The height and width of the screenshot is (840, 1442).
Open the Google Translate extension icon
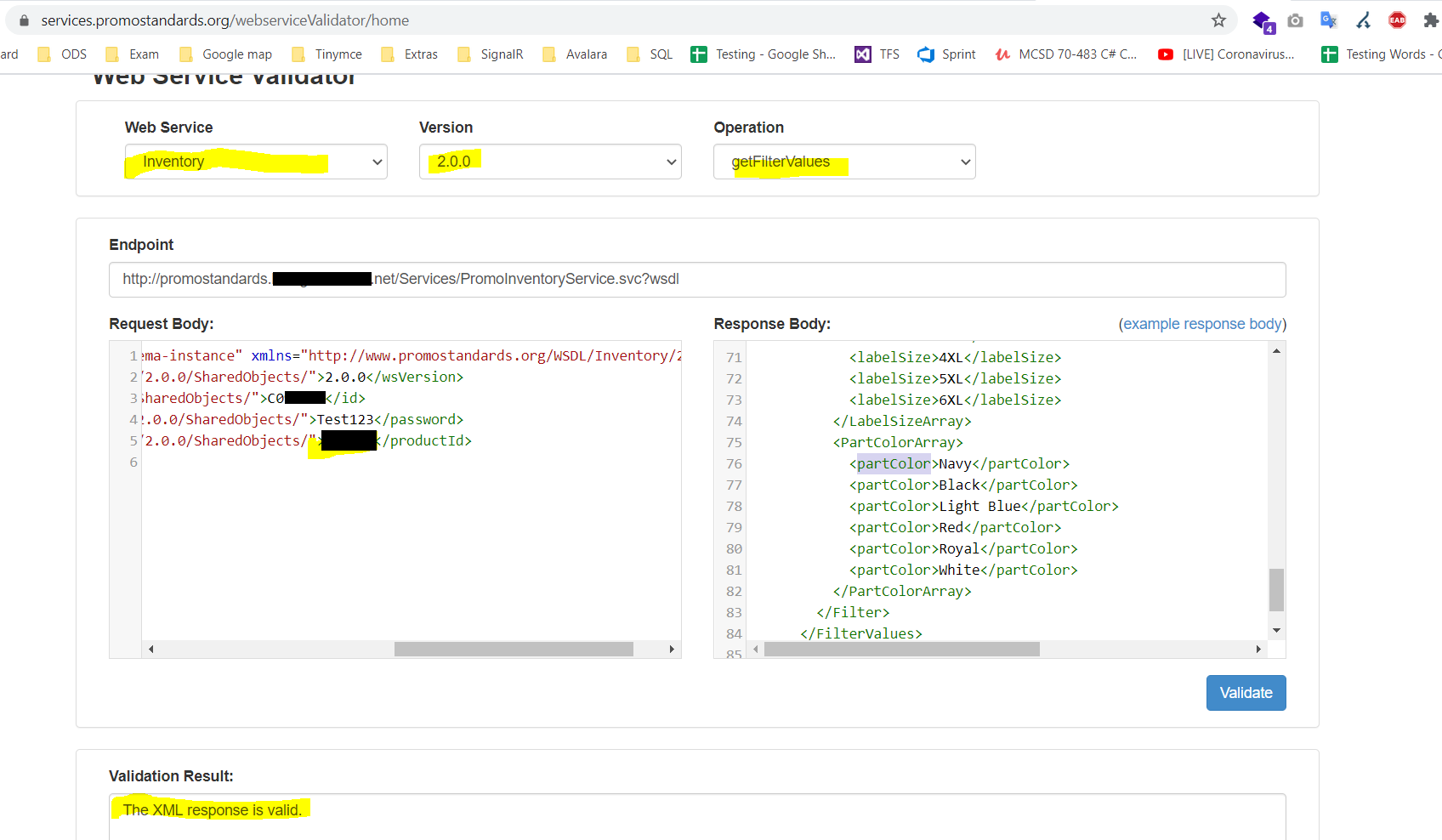pyautogui.click(x=1329, y=20)
